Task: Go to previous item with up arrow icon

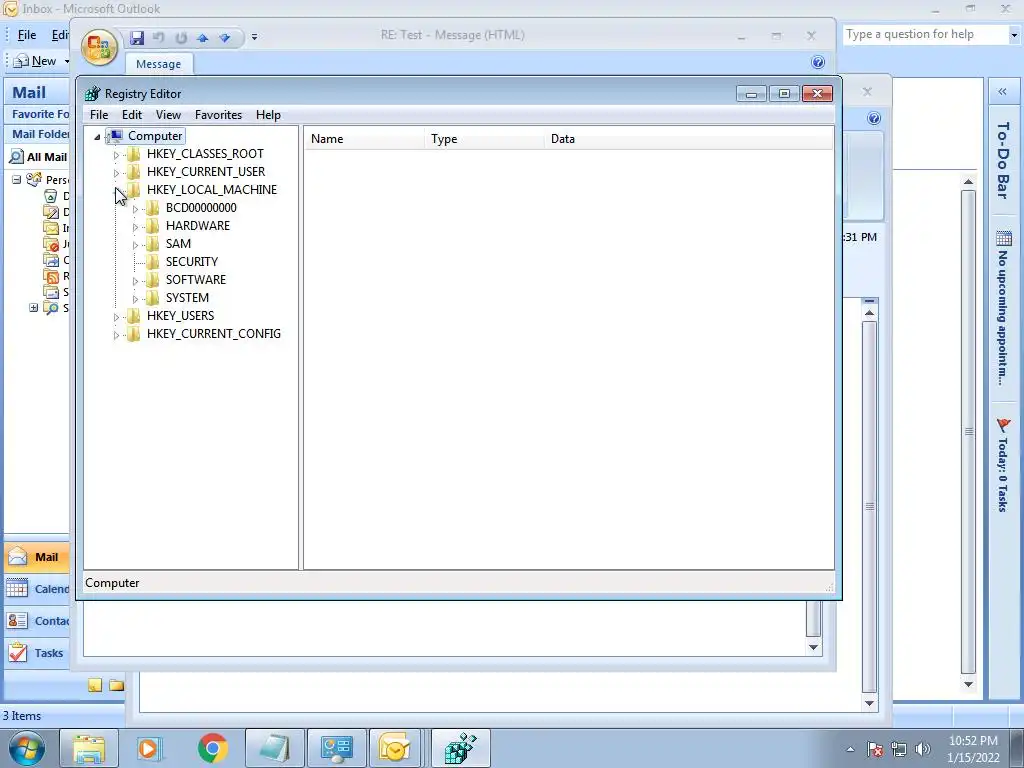Action: tap(202, 38)
